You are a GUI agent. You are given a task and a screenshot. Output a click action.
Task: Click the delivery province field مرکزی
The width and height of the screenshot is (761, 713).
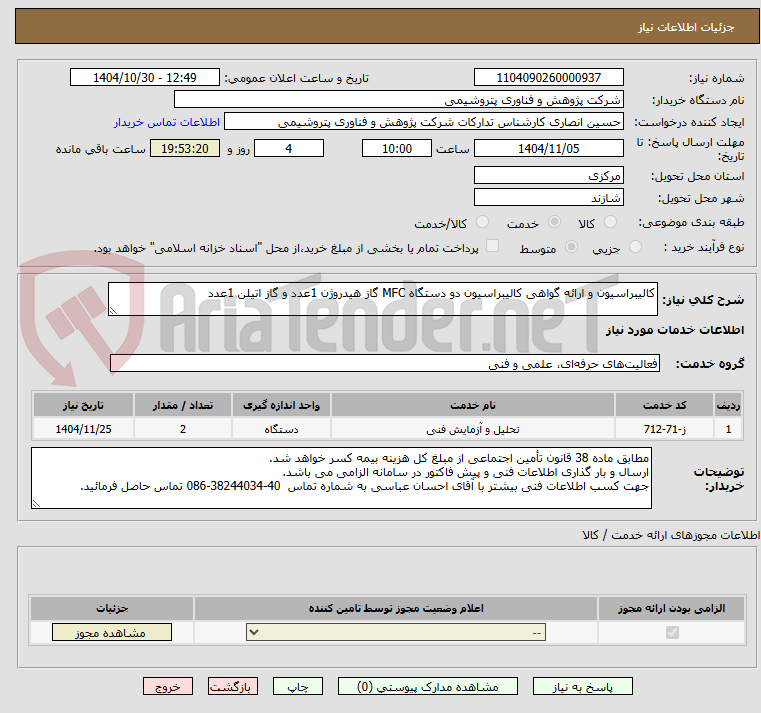(548, 175)
